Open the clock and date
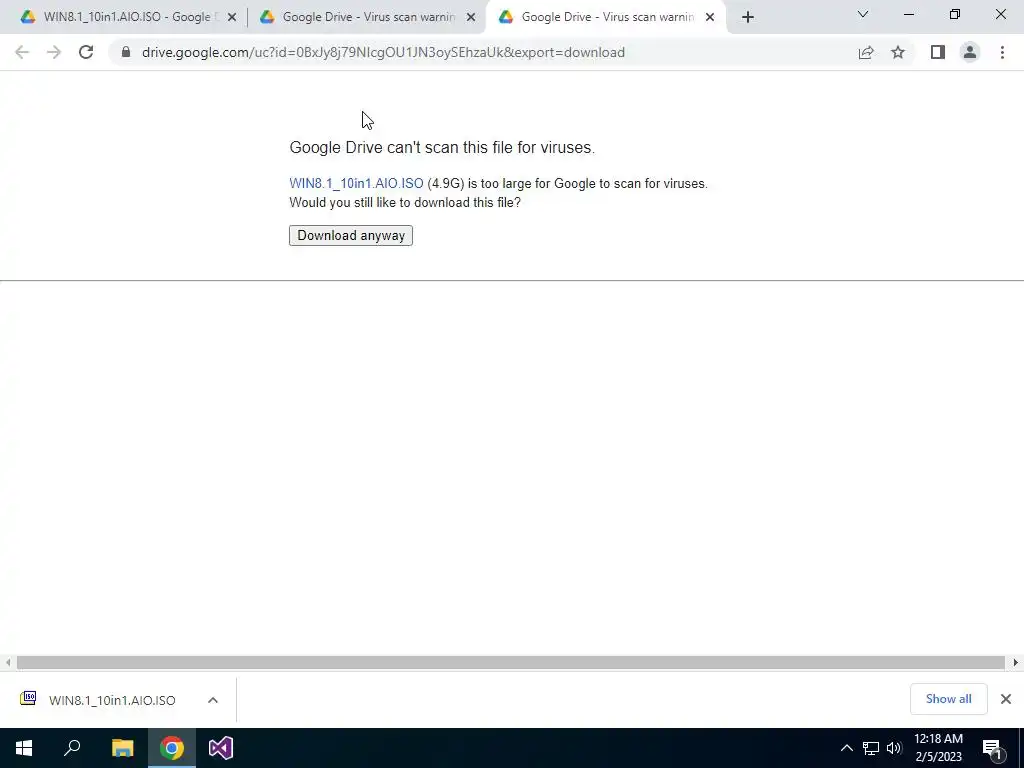Image resolution: width=1024 pixels, height=768 pixels. [x=938, y=748]
